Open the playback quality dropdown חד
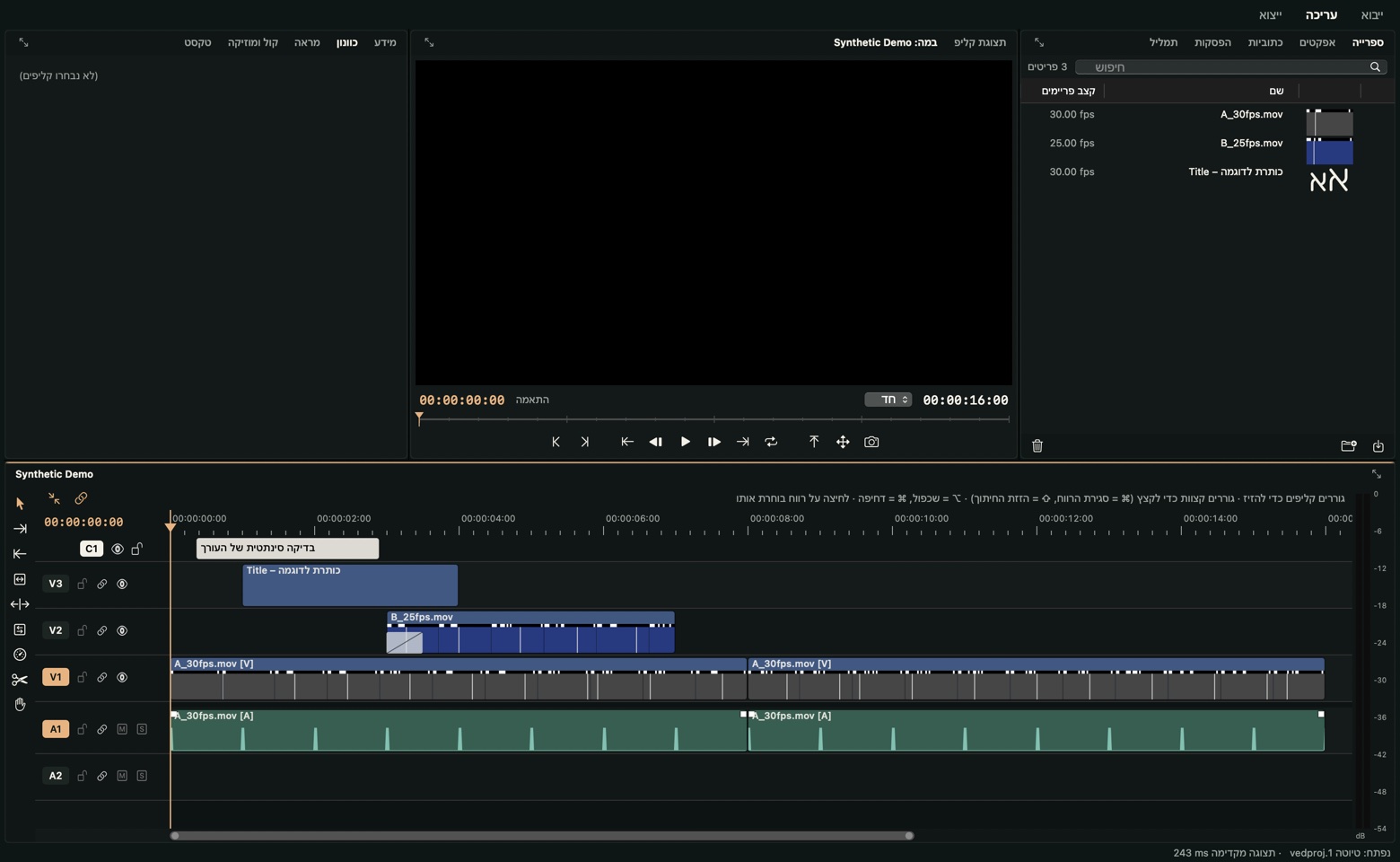 point(888,400)
